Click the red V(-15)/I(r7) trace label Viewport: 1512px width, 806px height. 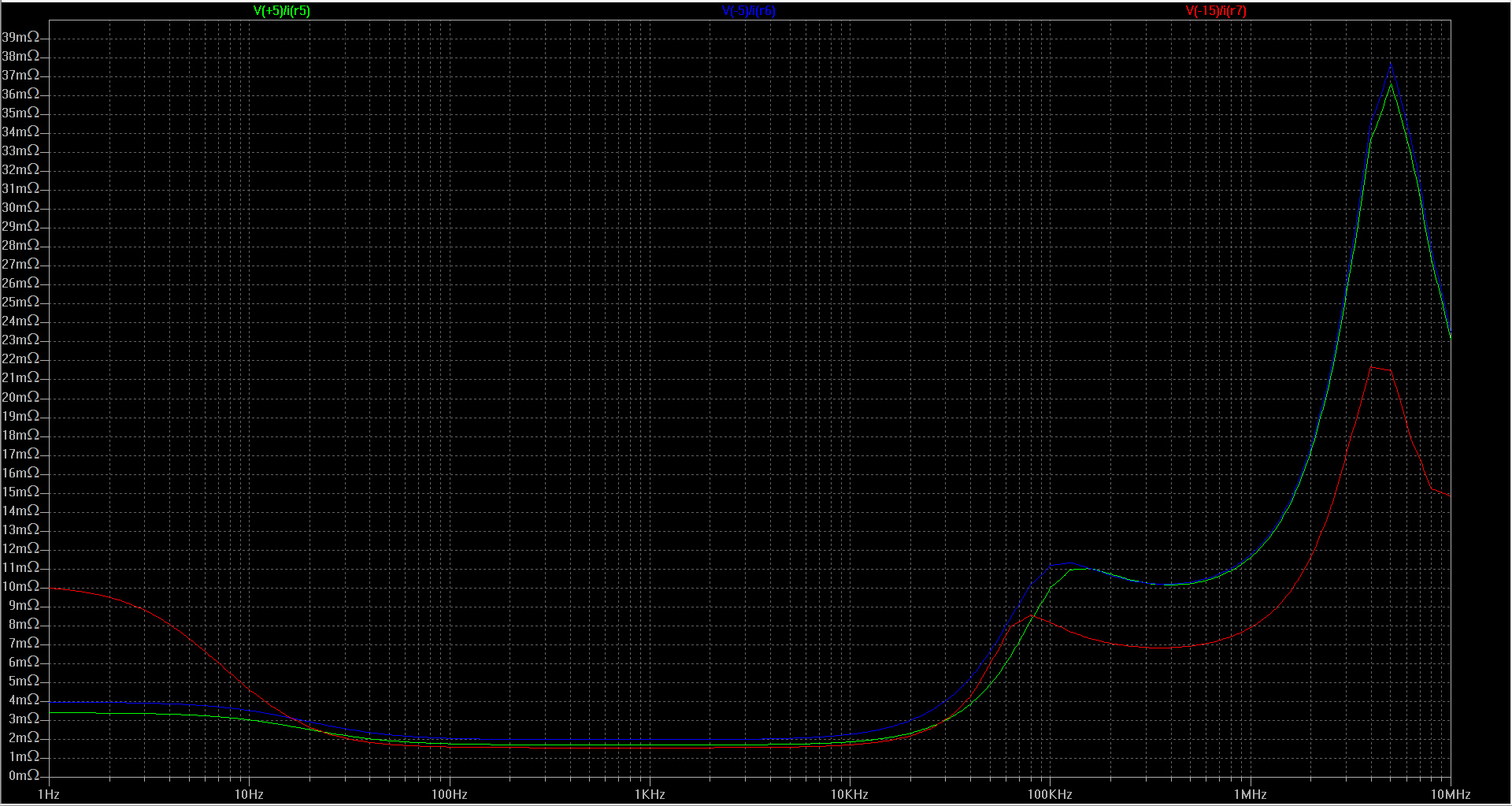click(x=1216, y=11)
